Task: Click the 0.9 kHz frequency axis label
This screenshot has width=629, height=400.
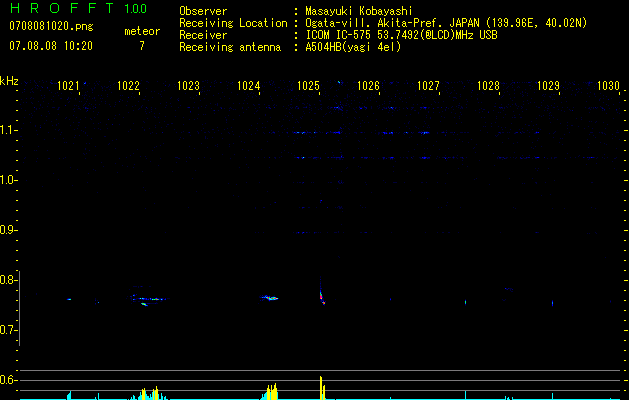Action: click(8, 230)
